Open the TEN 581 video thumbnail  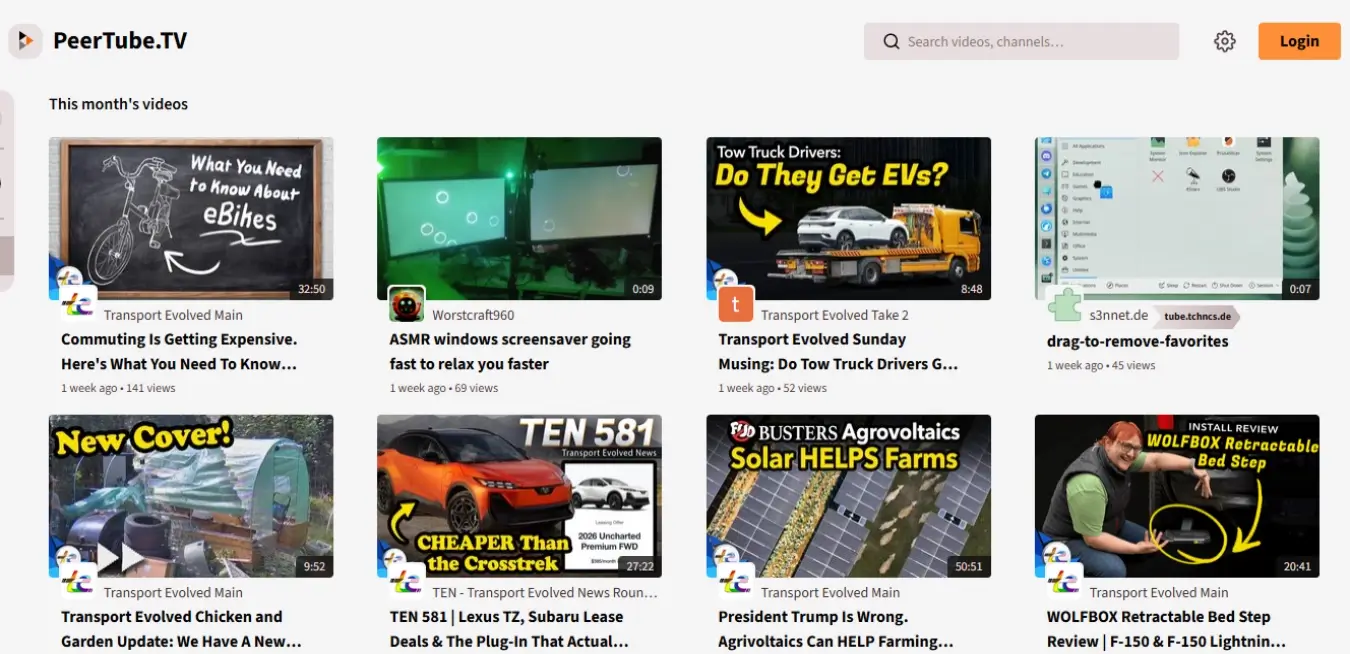519,496
